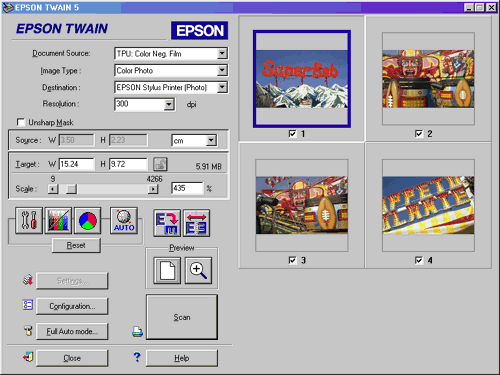
Task: Select the carnival face thumbnail 2
Action: click(x=428, y=79)
